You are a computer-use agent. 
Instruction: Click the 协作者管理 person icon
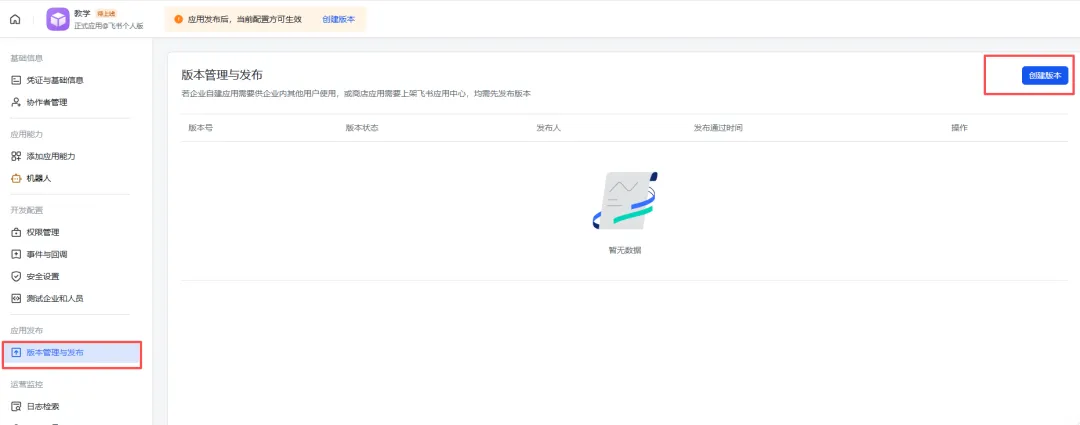point(17,102)
